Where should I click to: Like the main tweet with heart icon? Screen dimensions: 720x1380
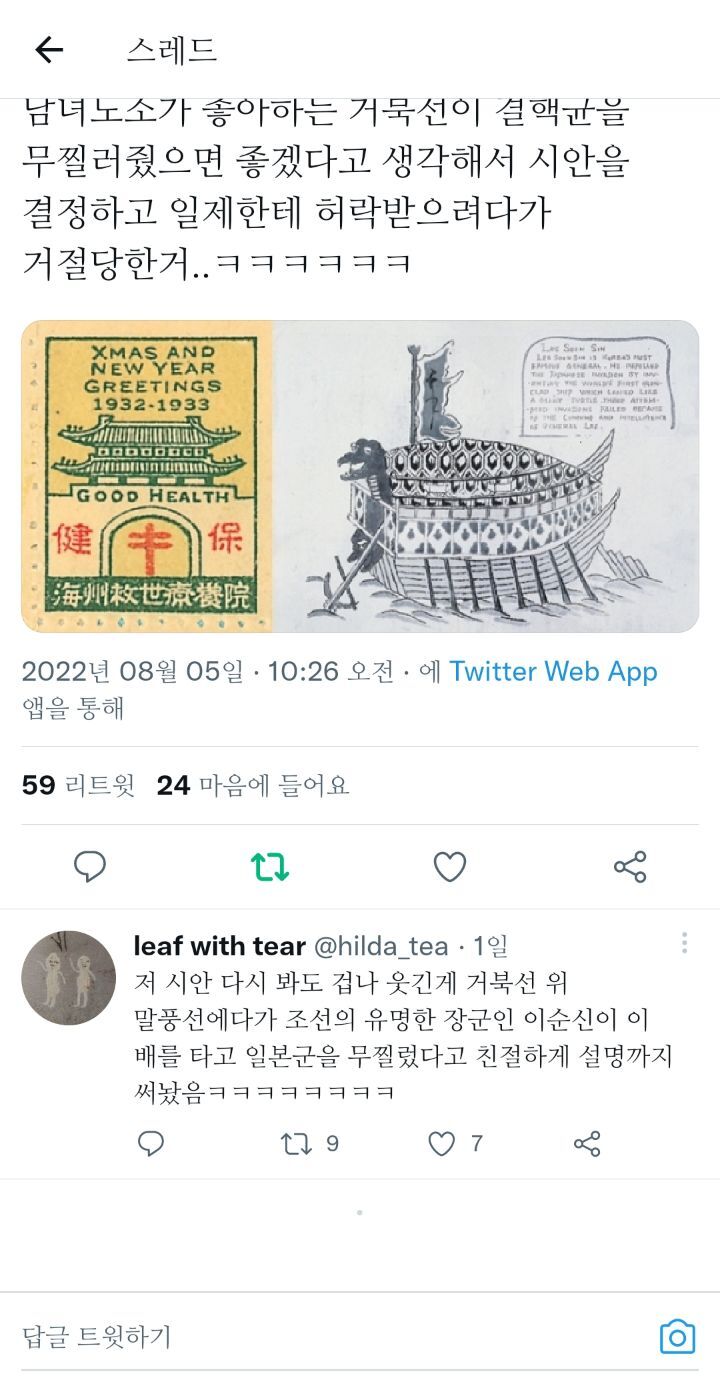(450, 866)
